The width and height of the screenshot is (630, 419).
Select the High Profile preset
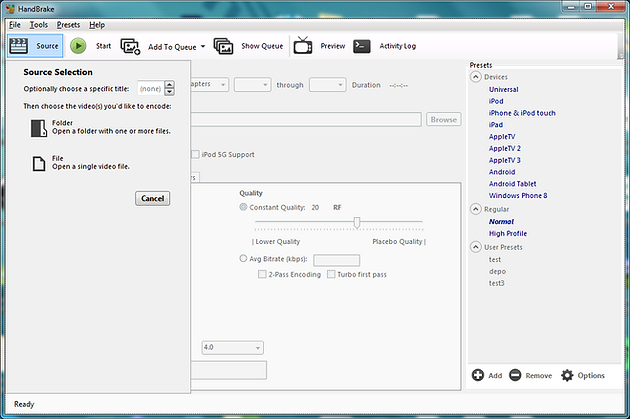pos(507,233)
